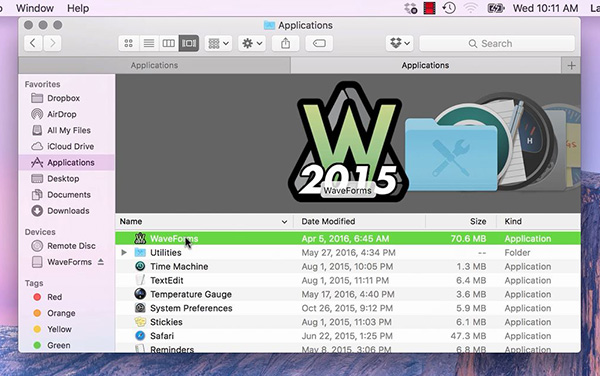
Task: Add a new Finder tab
Action: point(571,65)
